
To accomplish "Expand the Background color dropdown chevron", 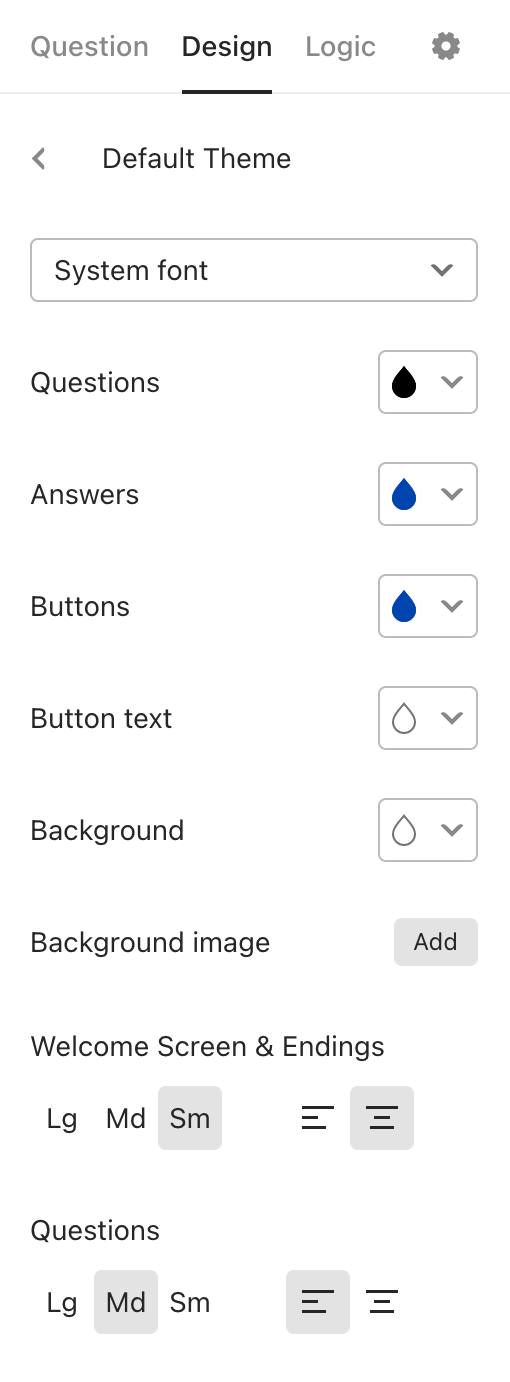I will click(x=452, y=830).
